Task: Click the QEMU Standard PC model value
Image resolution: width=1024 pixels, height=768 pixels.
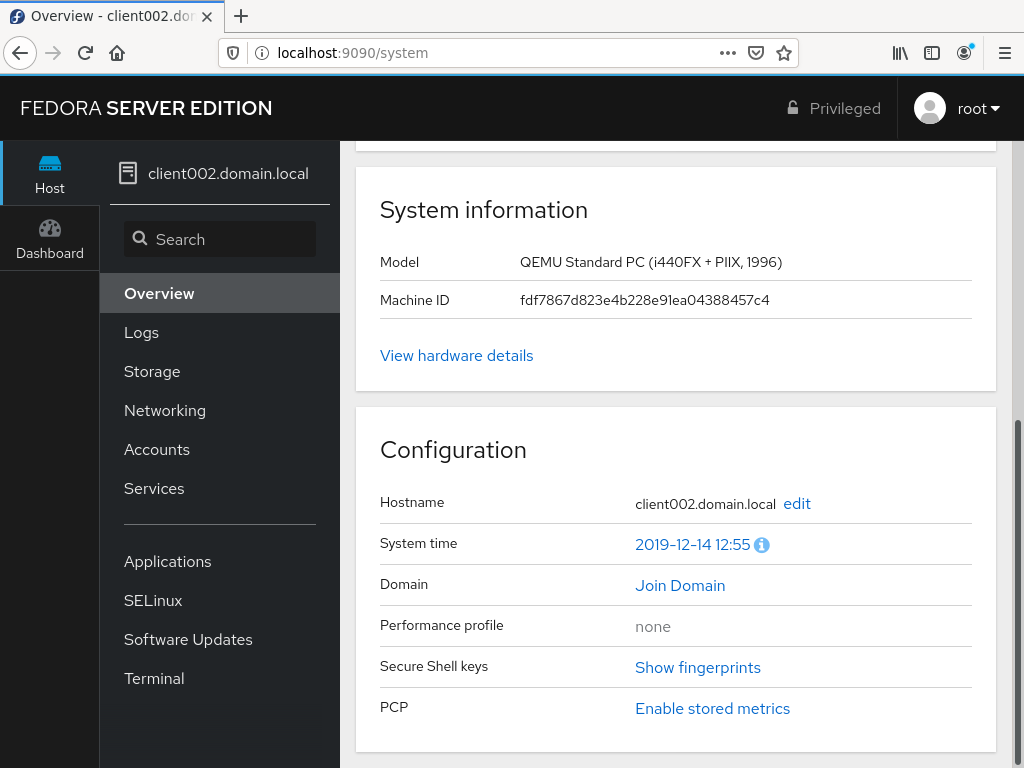Action: tap(651, 262)
